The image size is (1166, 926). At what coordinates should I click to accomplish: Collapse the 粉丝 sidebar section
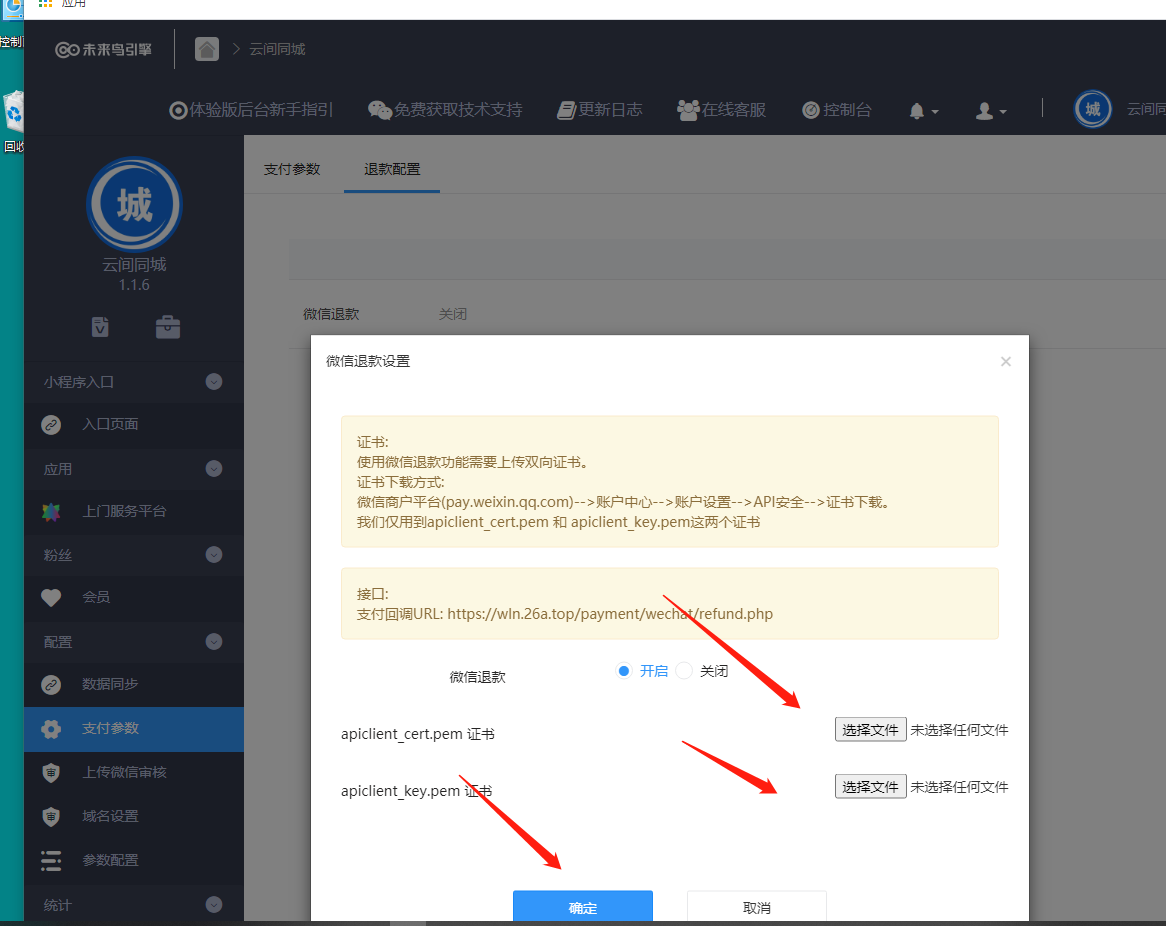213,554
